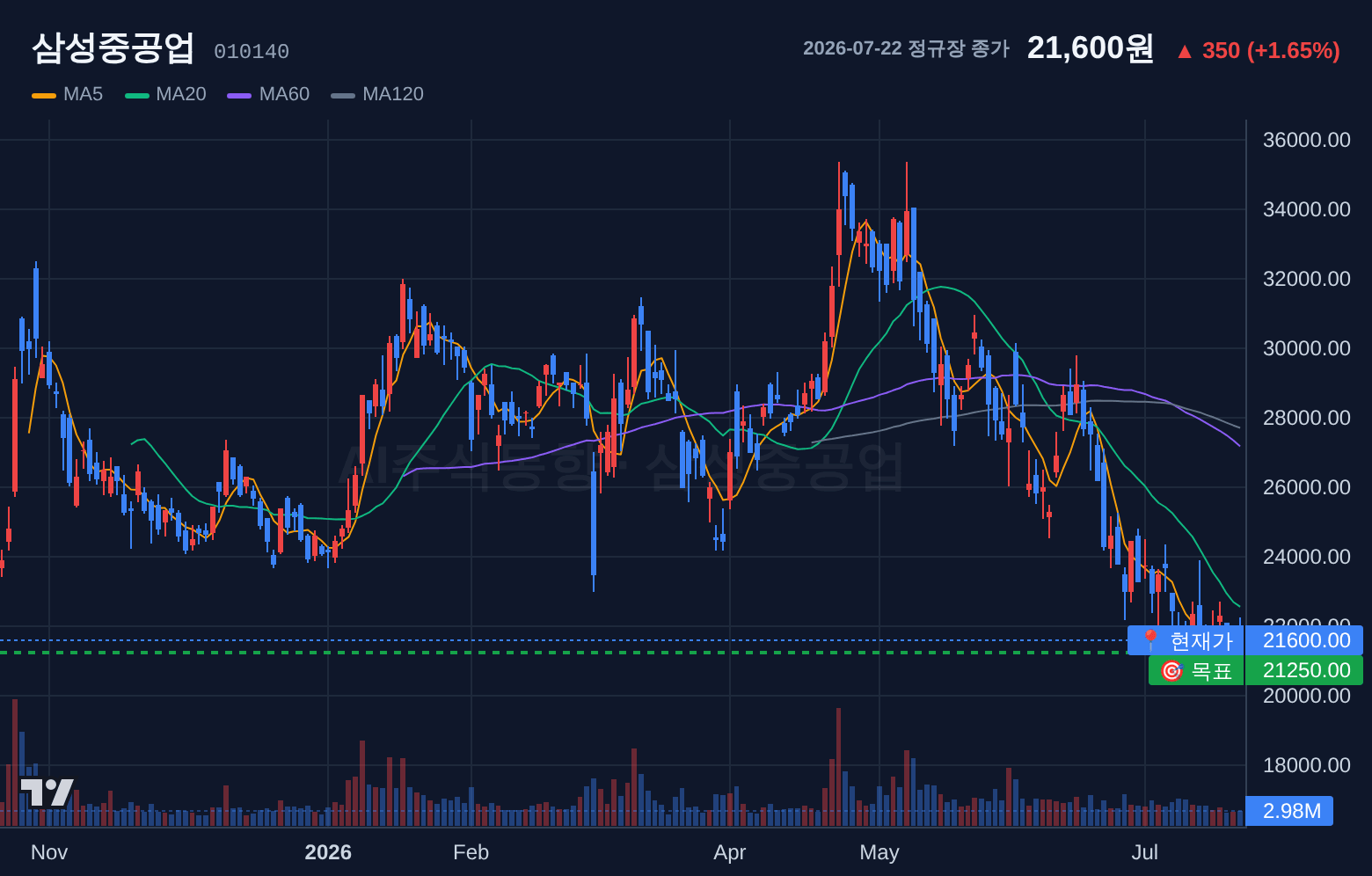Select the 2026 label on time axis
Image resolution: width=1372 pixels, height=876 pixels.
(x=328, y=852)
